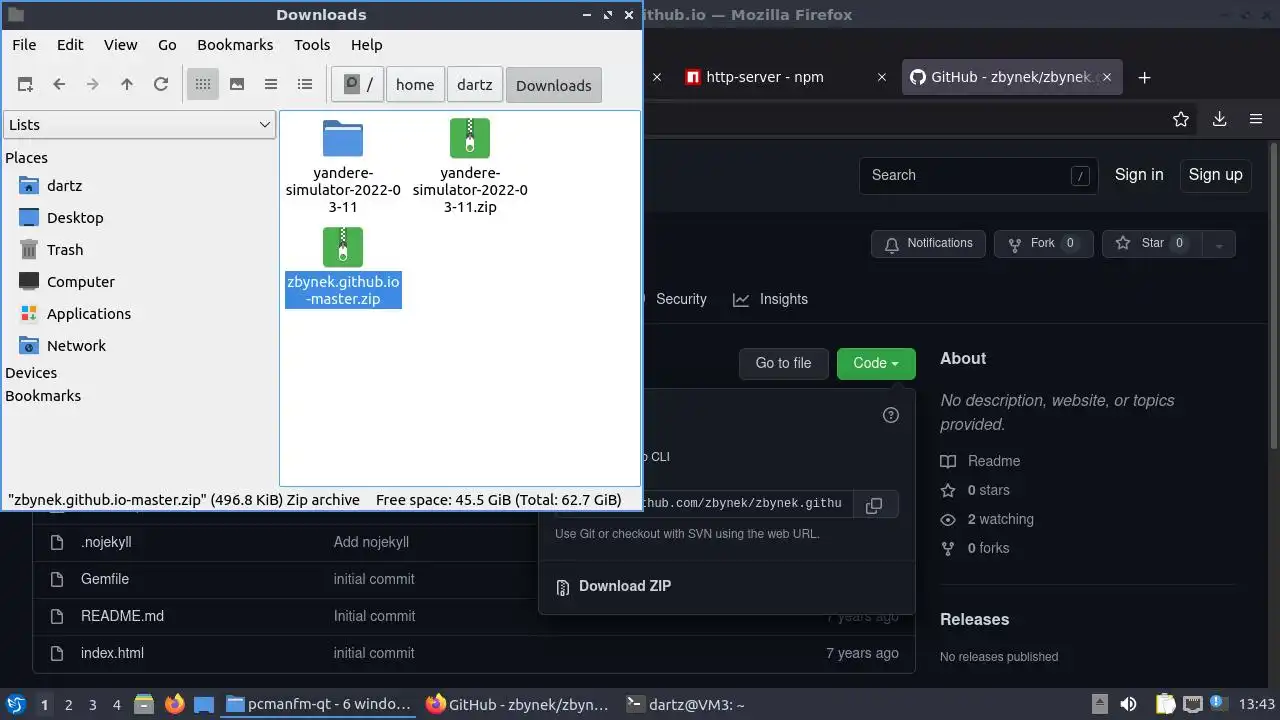Reload the Downloads folder view
This screenshot has height=720, width=1280.
pyautogui.click(x=161, y=85)
